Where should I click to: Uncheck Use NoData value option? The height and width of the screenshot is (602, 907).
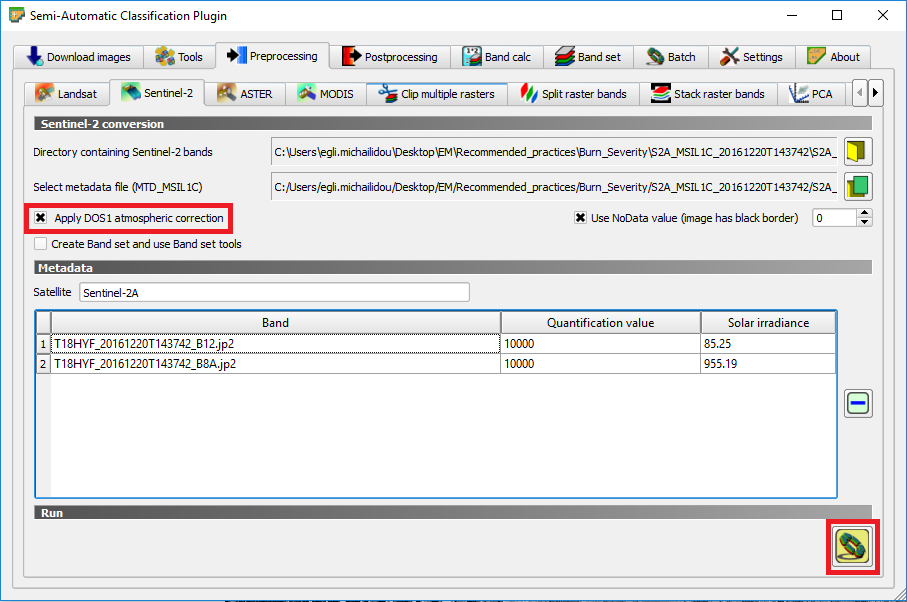tap(580, 218)
